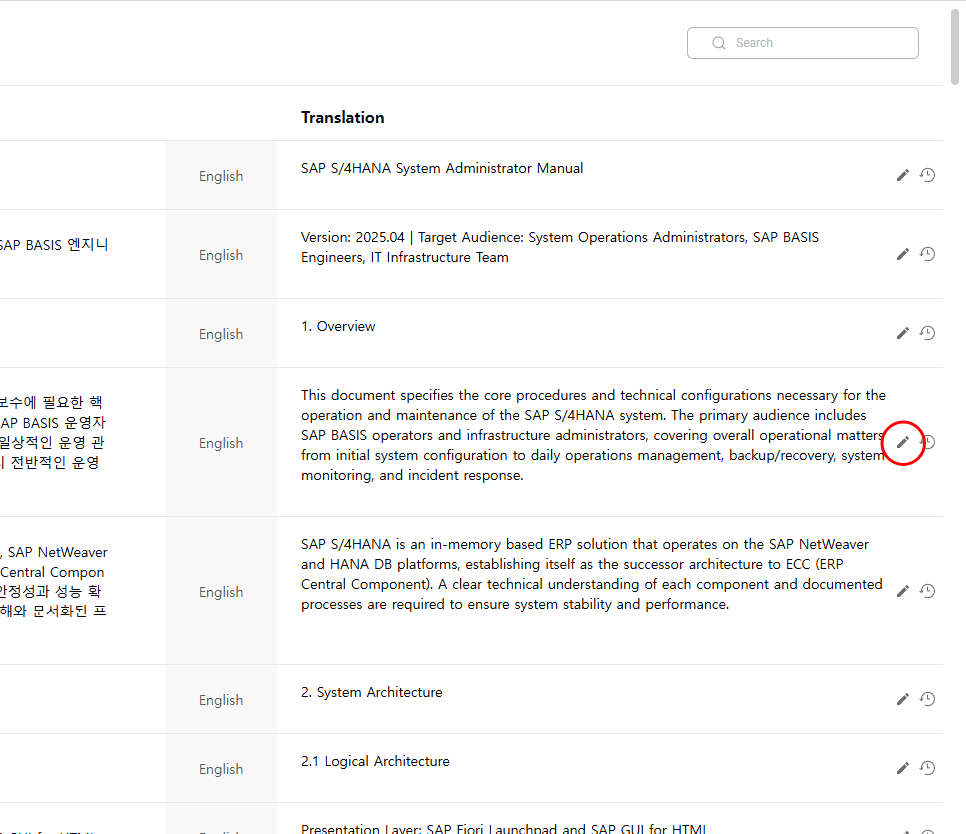View history of 'in-memory based ERP solution' row
The image size is (966, 834).
tap(927, 591)
